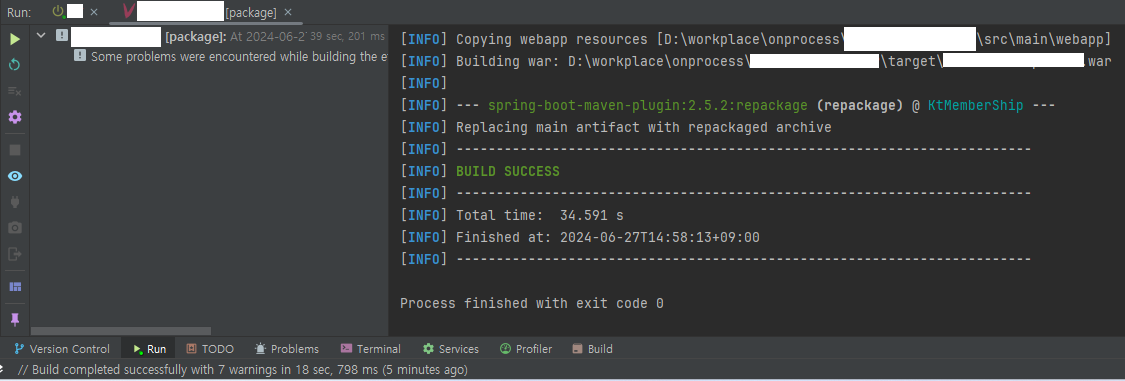This screenshot has height=381, width=1125.
Task: Click the spring-boot-maven-plugin:2.5.2:repackage text
Action: [649, 105]
